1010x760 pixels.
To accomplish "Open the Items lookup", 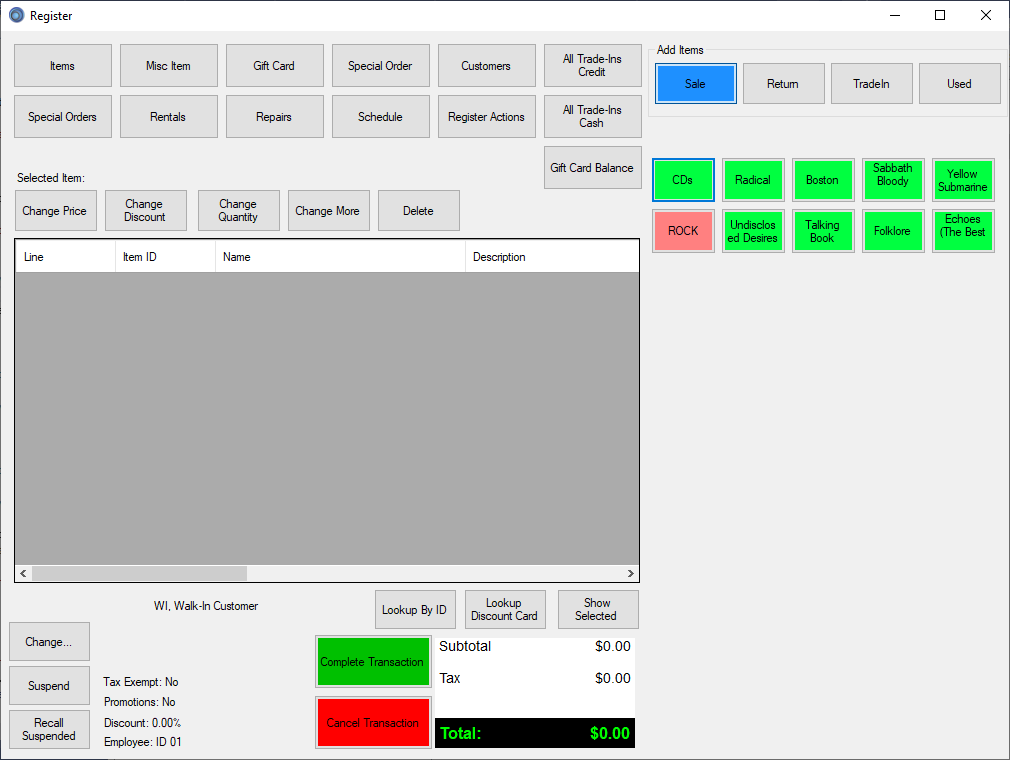I will (x=62, y=66).
